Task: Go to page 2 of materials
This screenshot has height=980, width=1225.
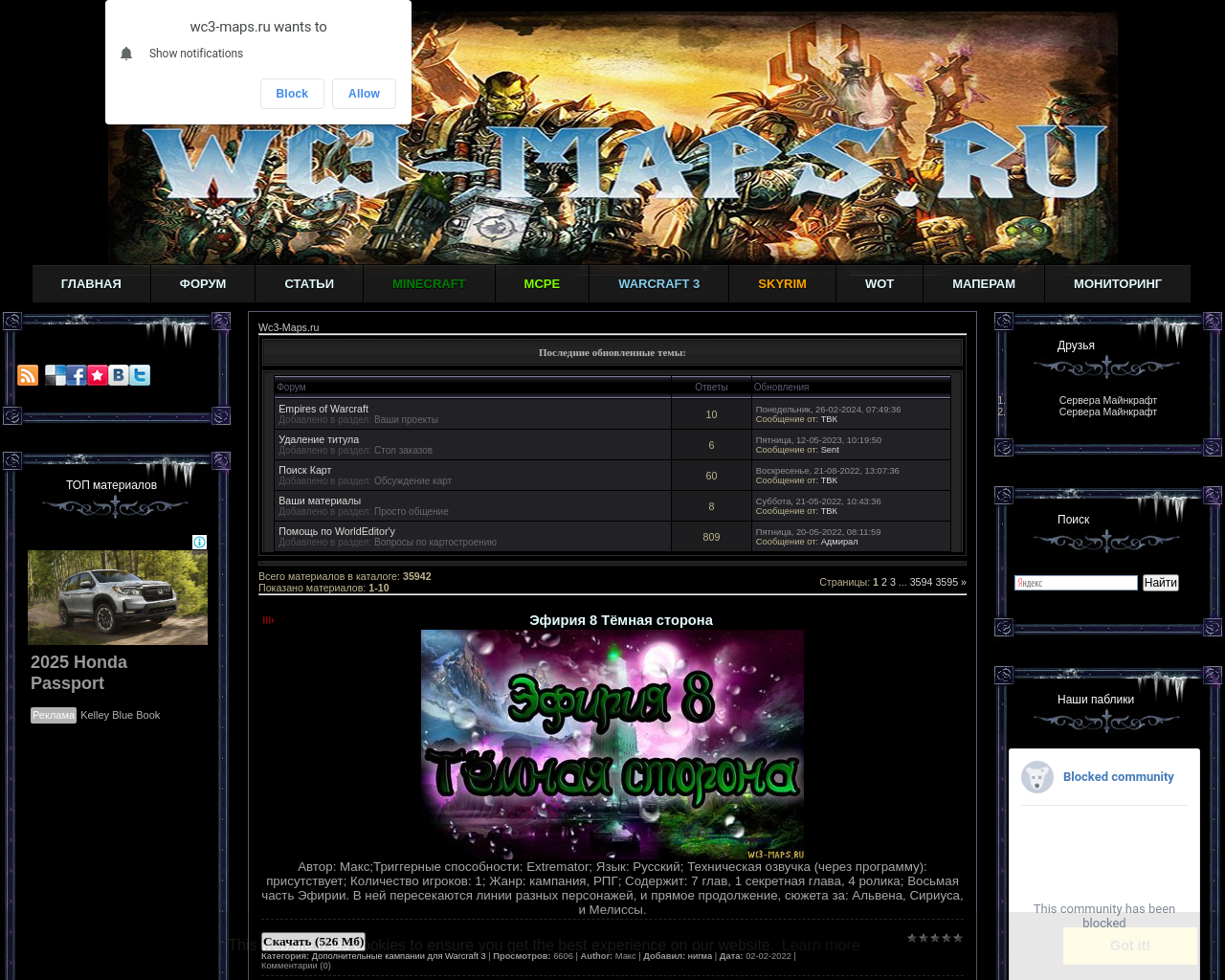Action: [884, 582]
